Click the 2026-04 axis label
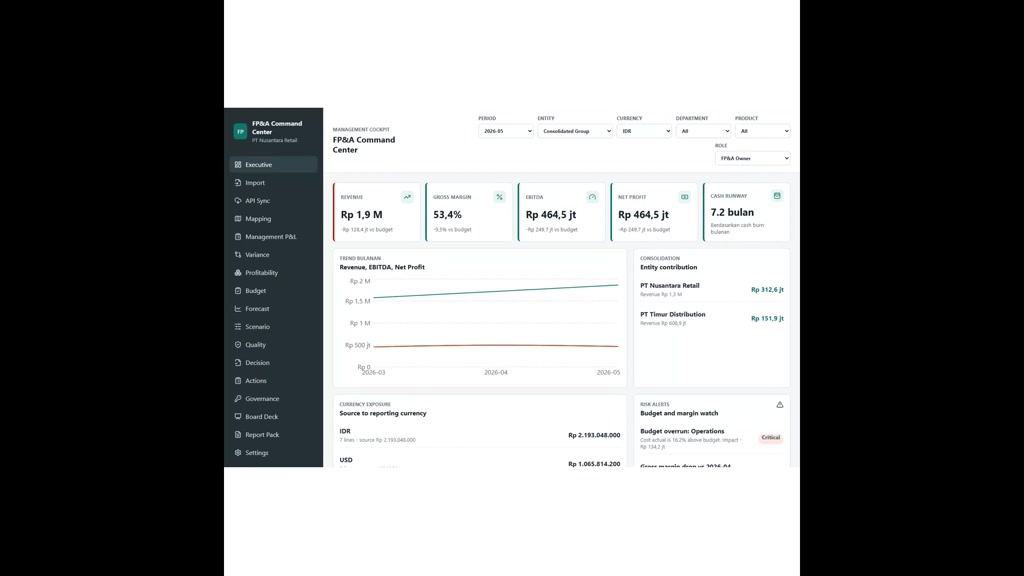The height and width of the screenshot is (576, 1024). (496, 372)
